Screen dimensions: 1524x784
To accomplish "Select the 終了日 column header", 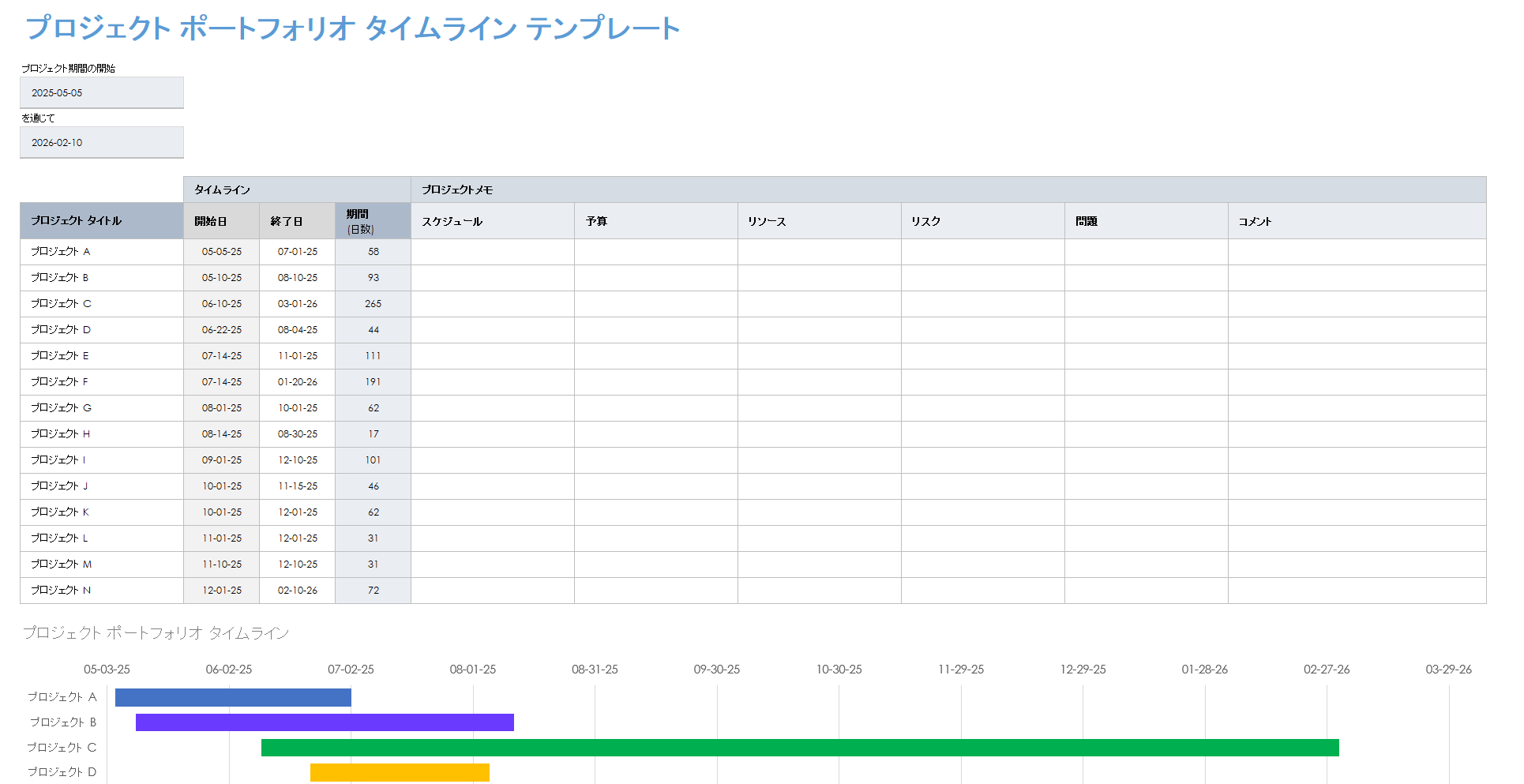I will pos(297,220).
